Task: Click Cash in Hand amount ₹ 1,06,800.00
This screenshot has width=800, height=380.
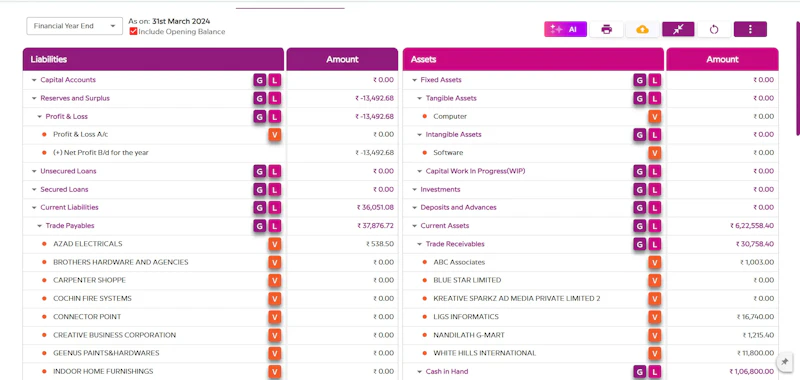Action: [752, 372]
